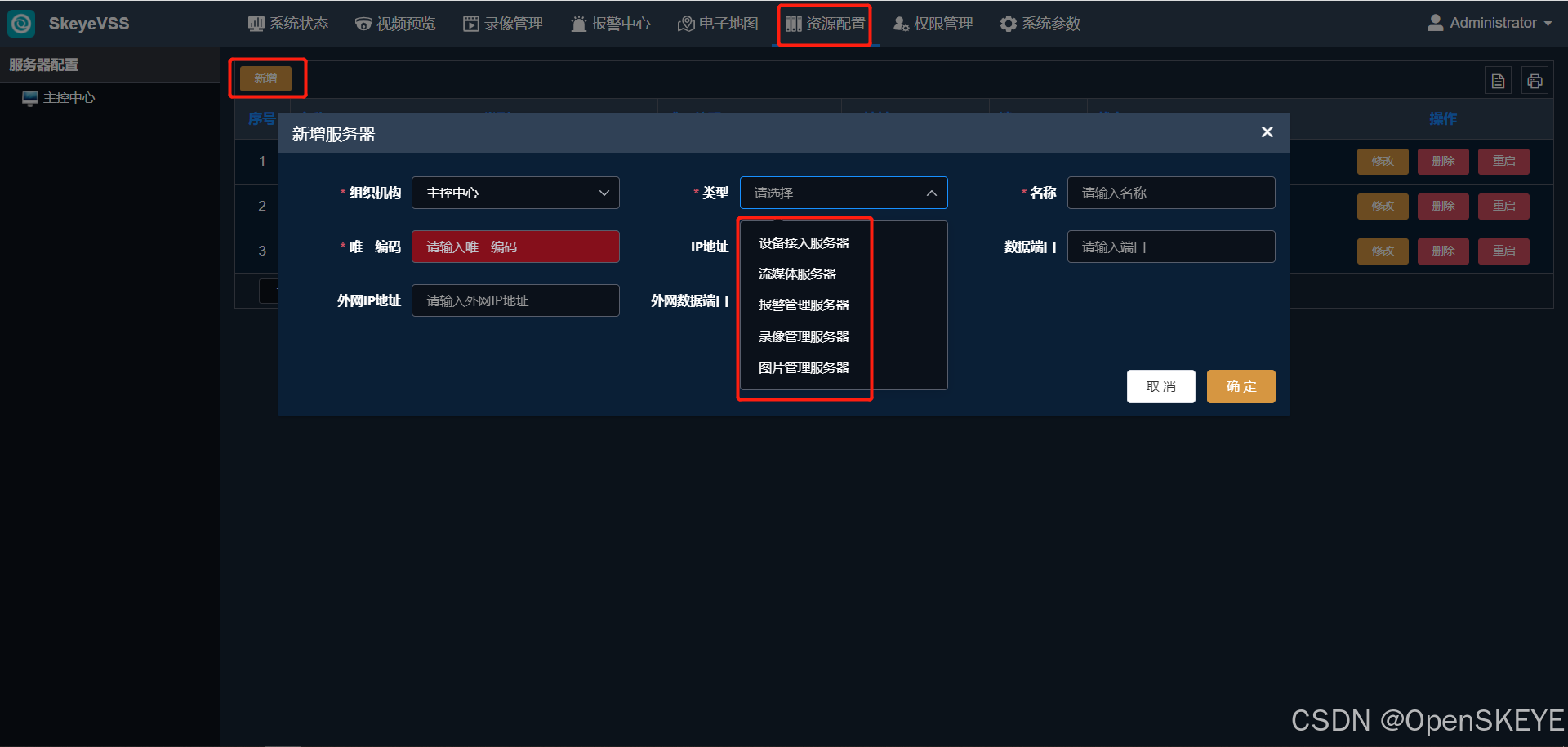This screenshot has width=1568, height=747.
Task: Close the 新增服务器 dialog
Action: (x=1267, y=132)
